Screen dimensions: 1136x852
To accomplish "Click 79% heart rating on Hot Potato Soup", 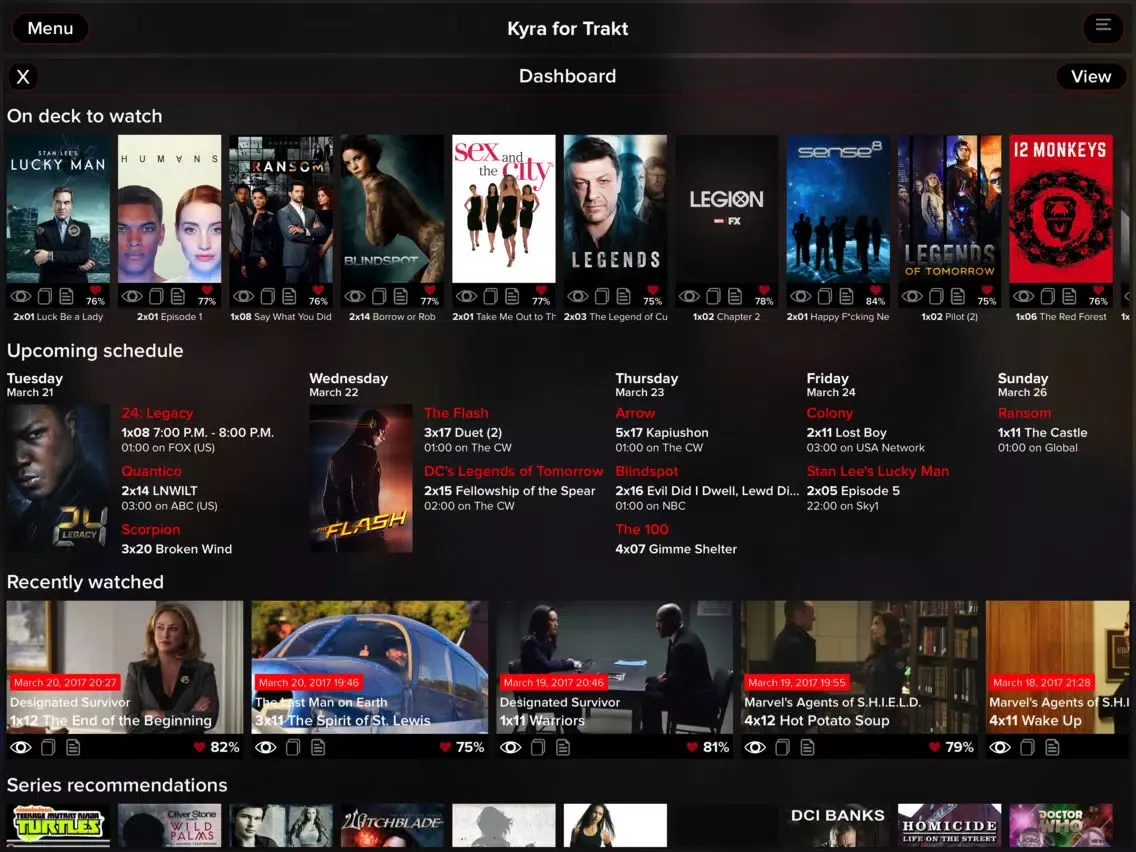I will [952, 747].
